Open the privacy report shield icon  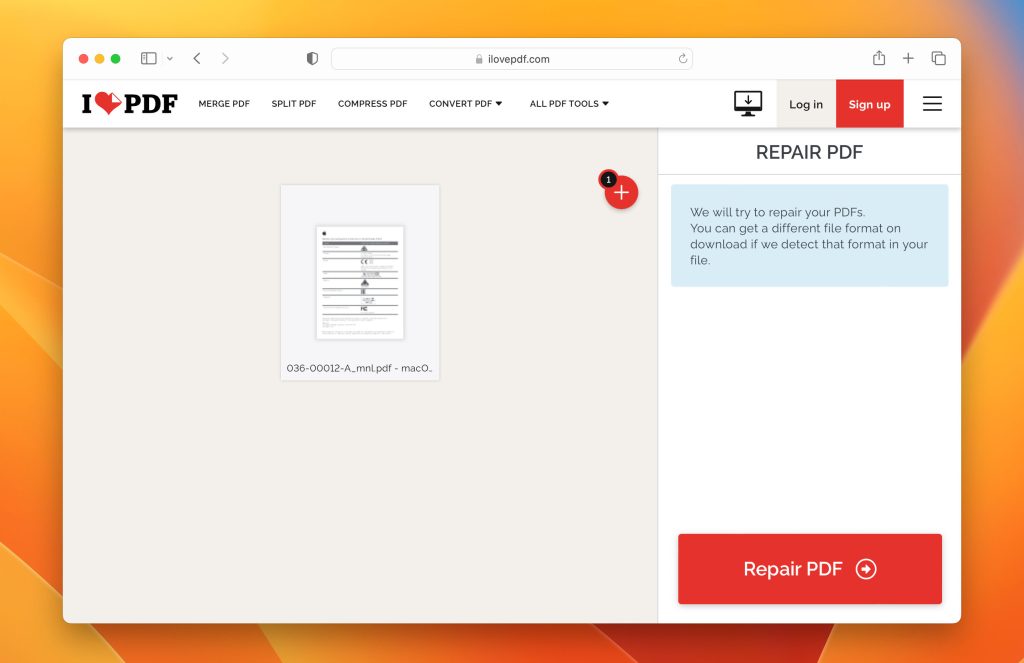[312, 58]
